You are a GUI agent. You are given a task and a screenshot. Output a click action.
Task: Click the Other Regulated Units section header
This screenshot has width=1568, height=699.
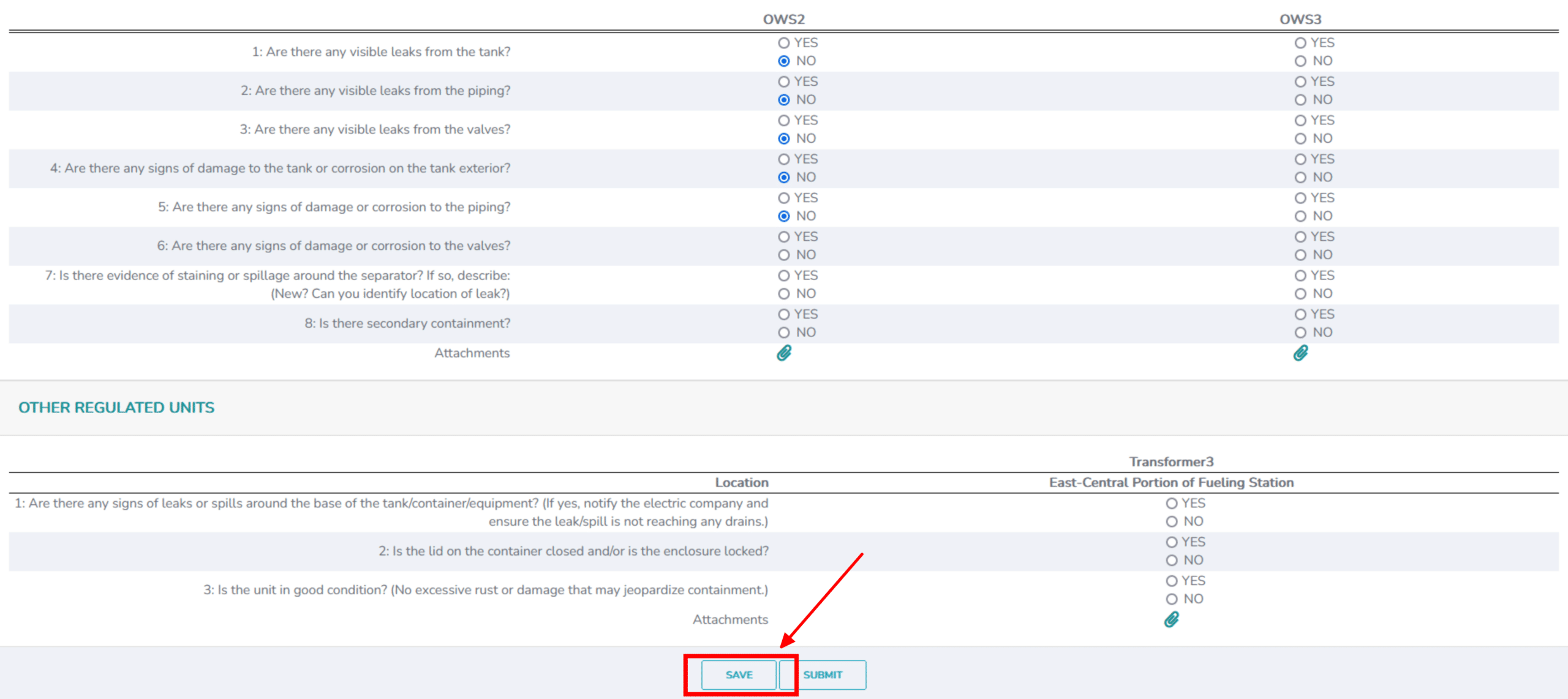116,407
